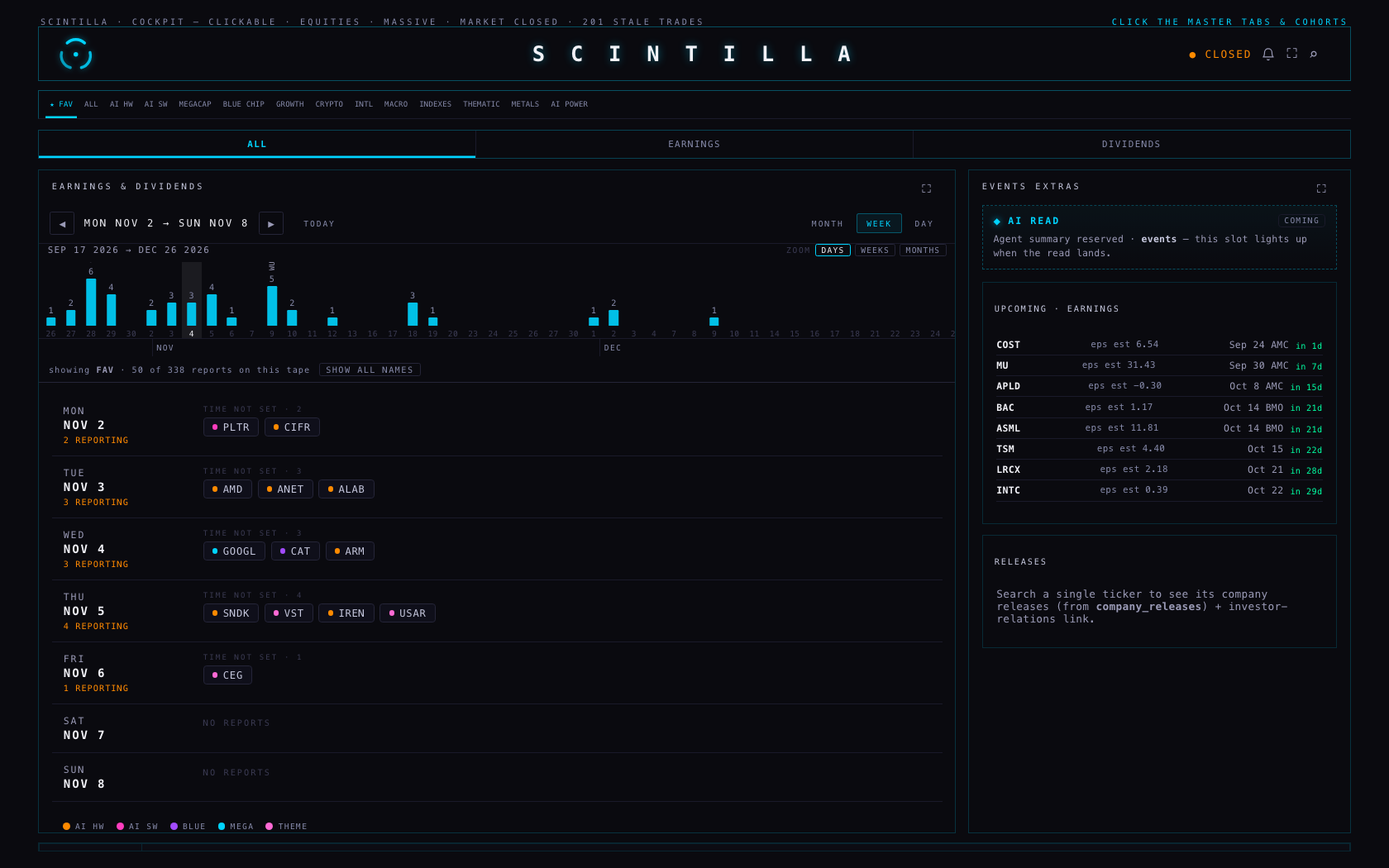
Task: Open the MU upcoming earnings row
Action: (1159, 365)
